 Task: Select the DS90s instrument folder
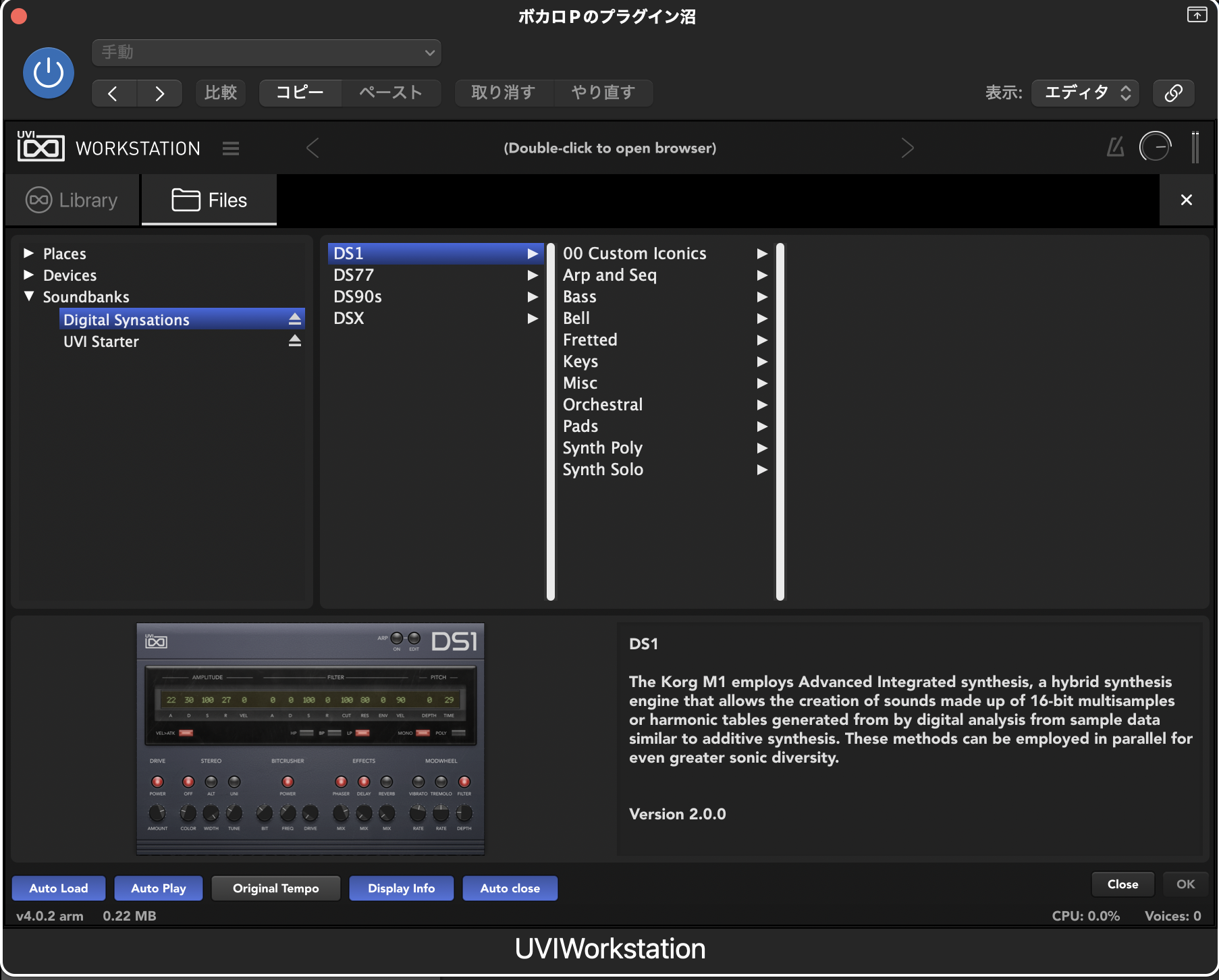click(x=435, y=297)
